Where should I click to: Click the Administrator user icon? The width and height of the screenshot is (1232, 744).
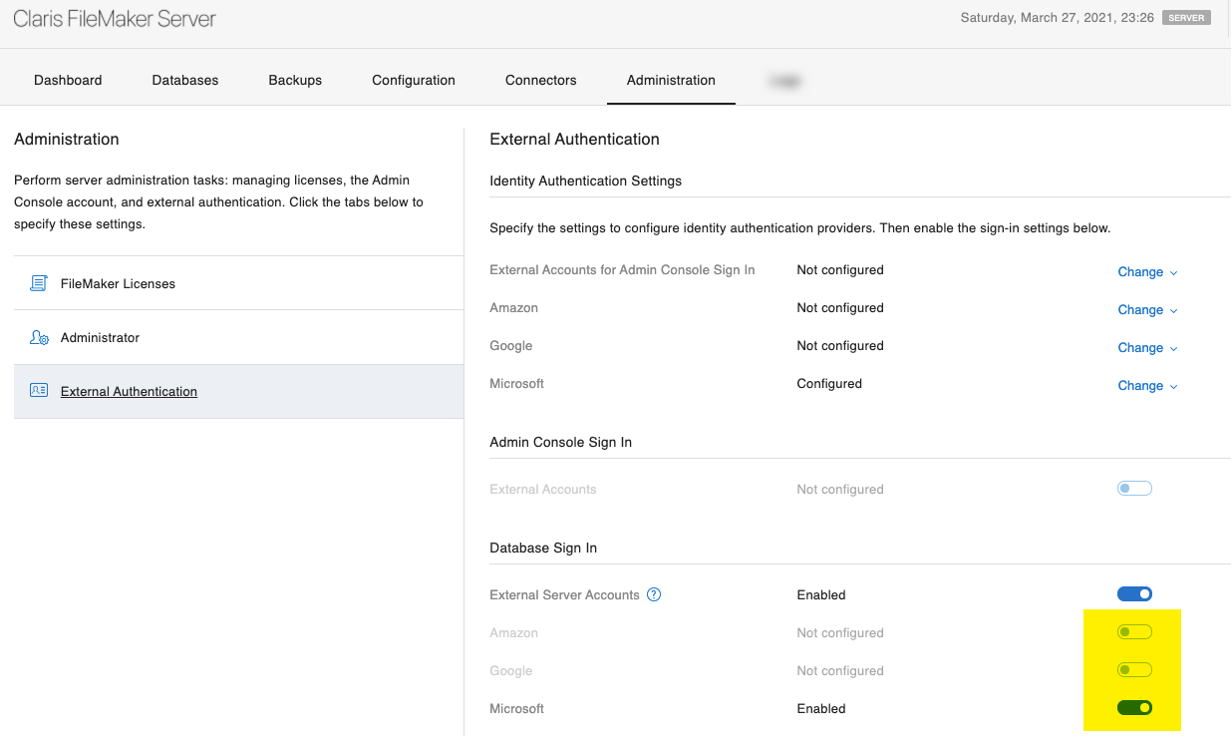(39, 338)
